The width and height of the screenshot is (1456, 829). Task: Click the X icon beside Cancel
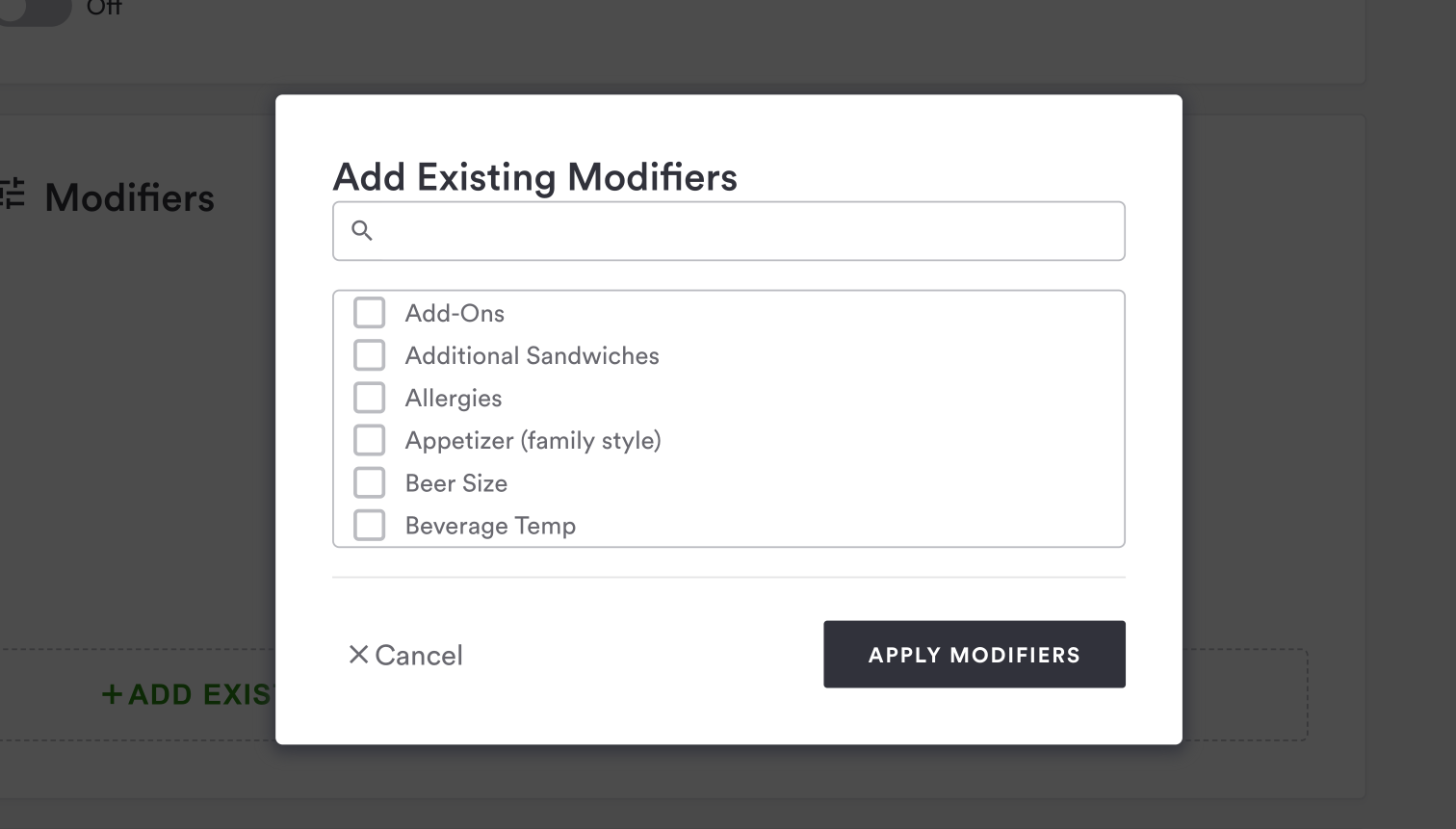[x=358, y=655]
